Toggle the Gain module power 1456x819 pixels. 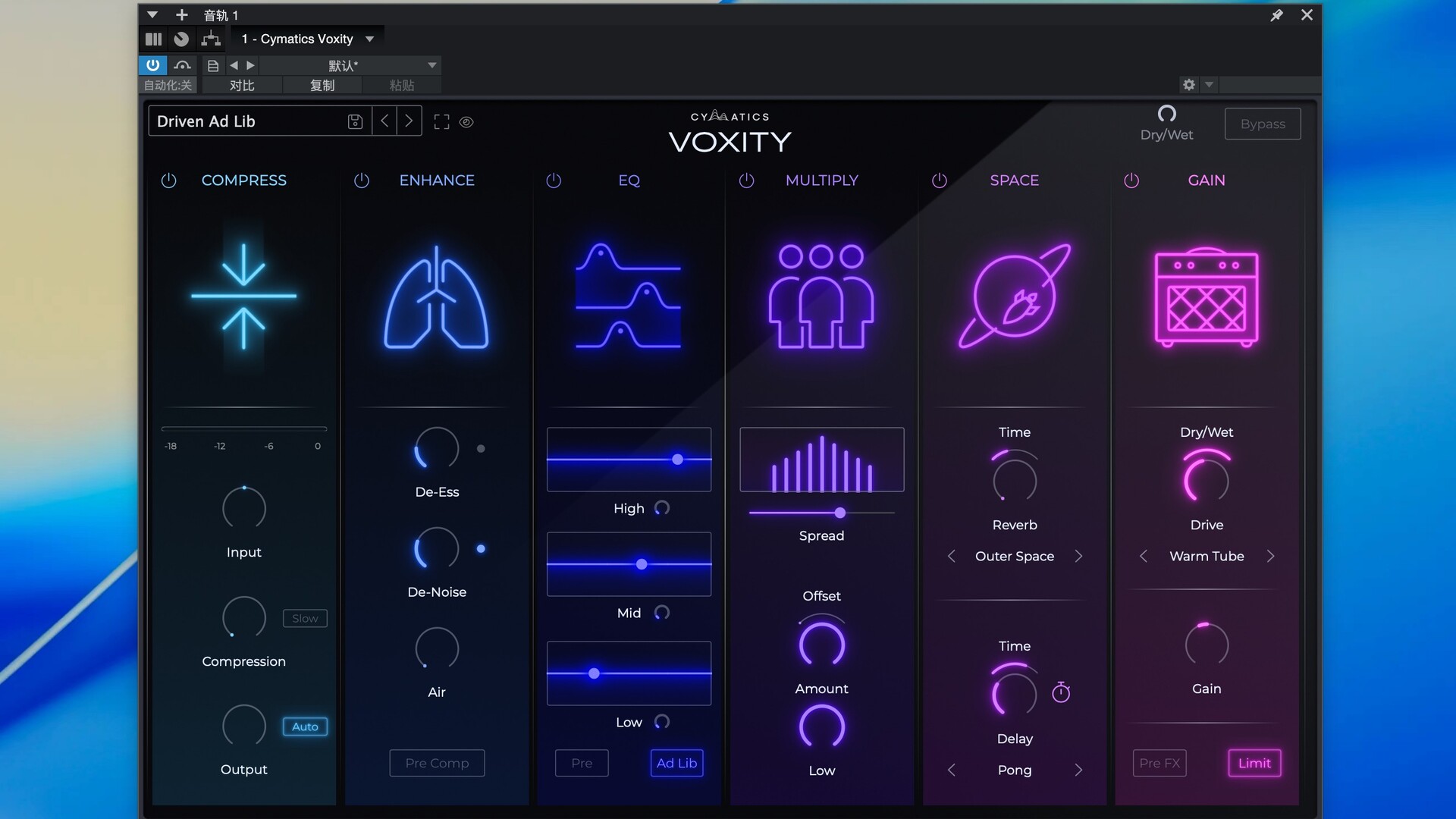point(1131,180)
